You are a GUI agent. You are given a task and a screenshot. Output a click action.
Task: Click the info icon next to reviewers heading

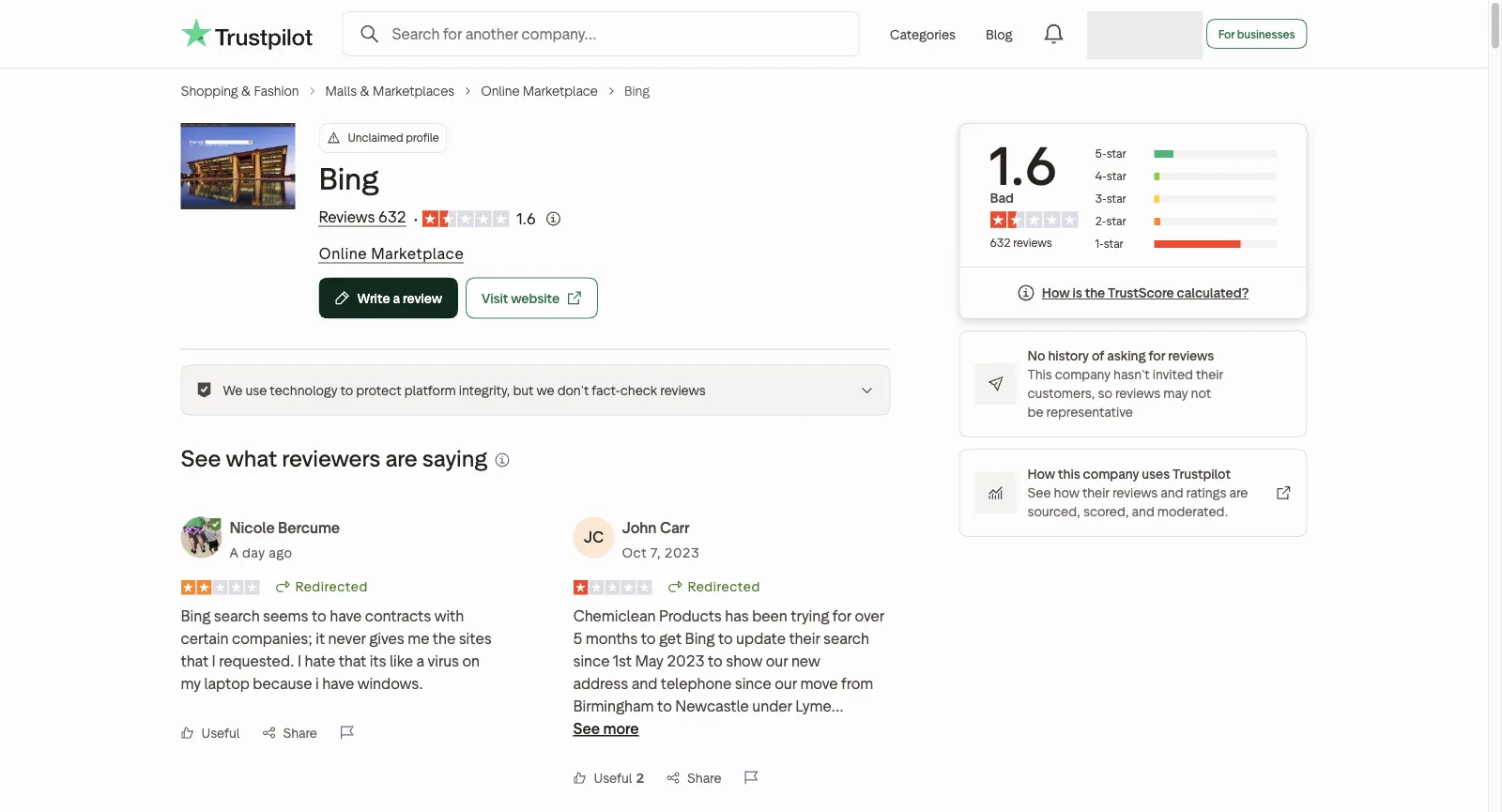point(502,460)
